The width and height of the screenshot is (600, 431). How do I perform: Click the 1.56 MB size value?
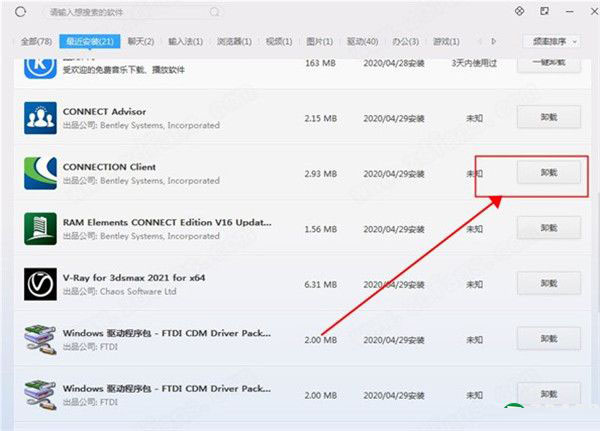[321, 229]
